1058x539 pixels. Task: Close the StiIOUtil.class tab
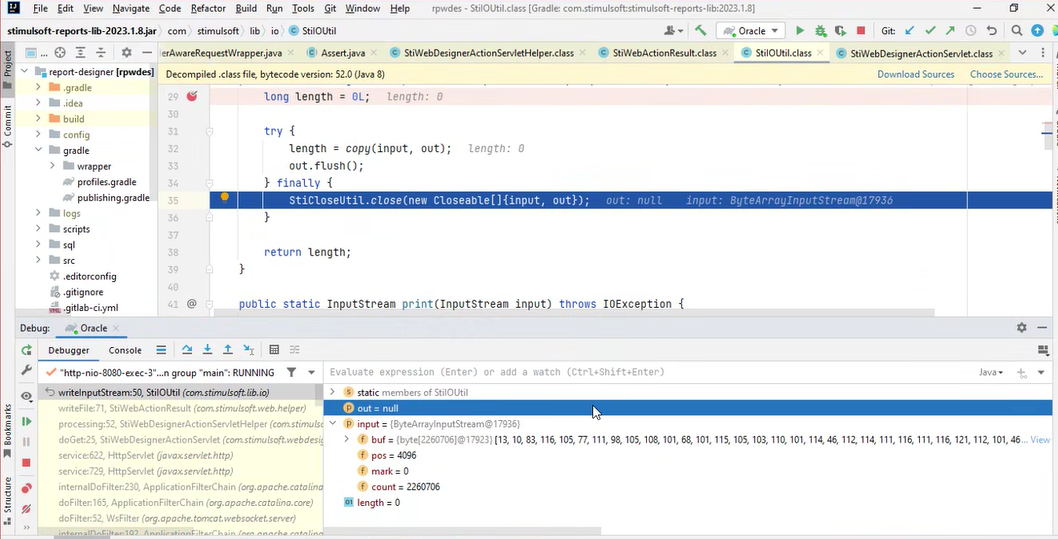click(820, 53)
